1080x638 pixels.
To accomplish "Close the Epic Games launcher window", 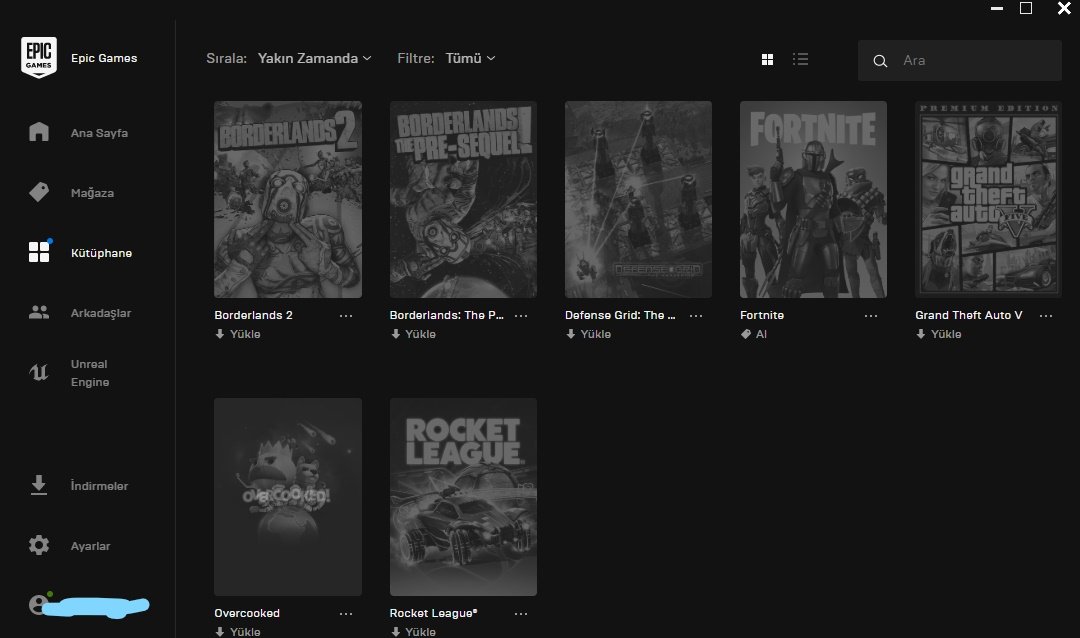I will [x=1064, y=8].
